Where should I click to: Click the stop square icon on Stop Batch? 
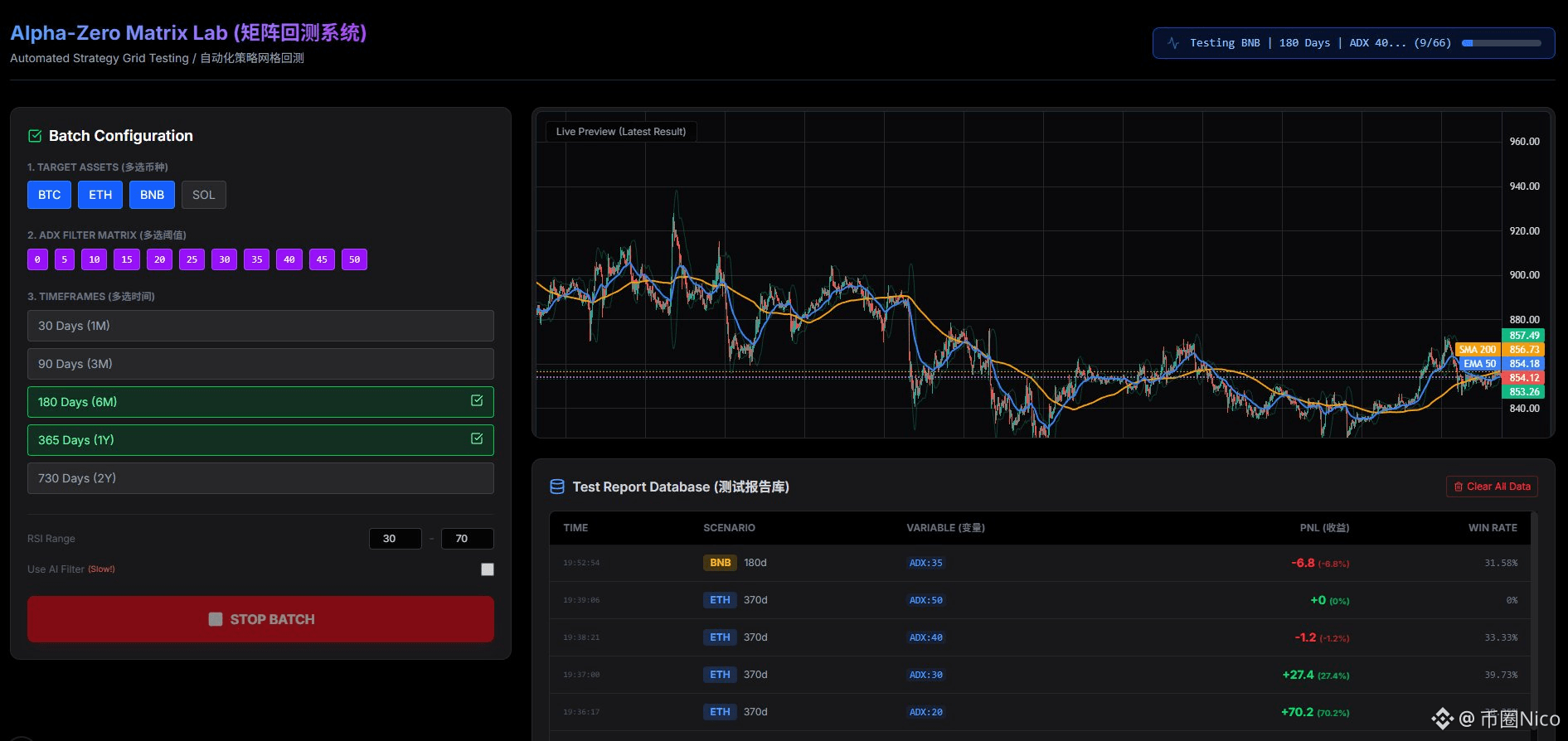(x=216, y=619)
